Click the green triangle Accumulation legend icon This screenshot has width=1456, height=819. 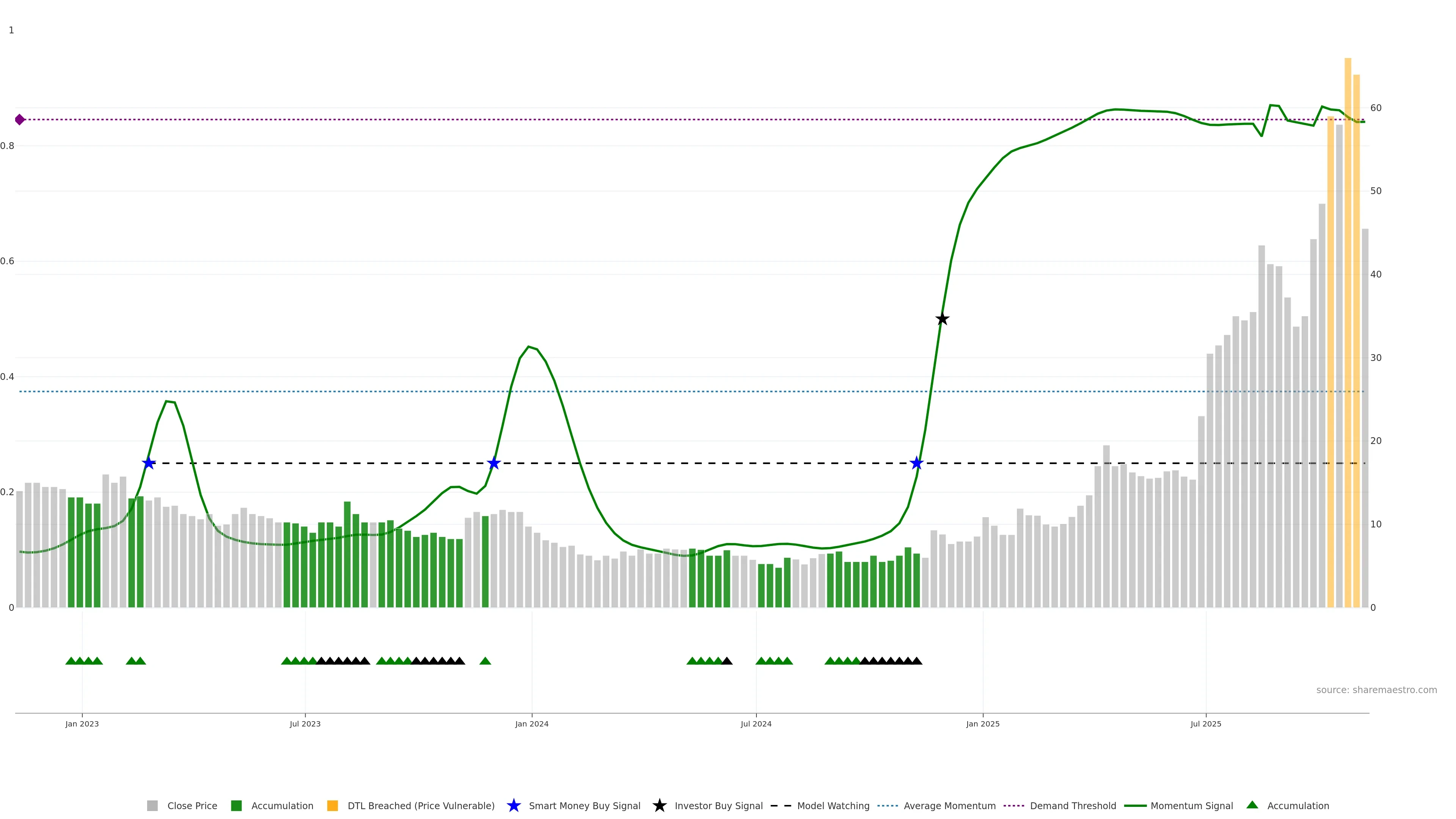[x=1252, y=805]
